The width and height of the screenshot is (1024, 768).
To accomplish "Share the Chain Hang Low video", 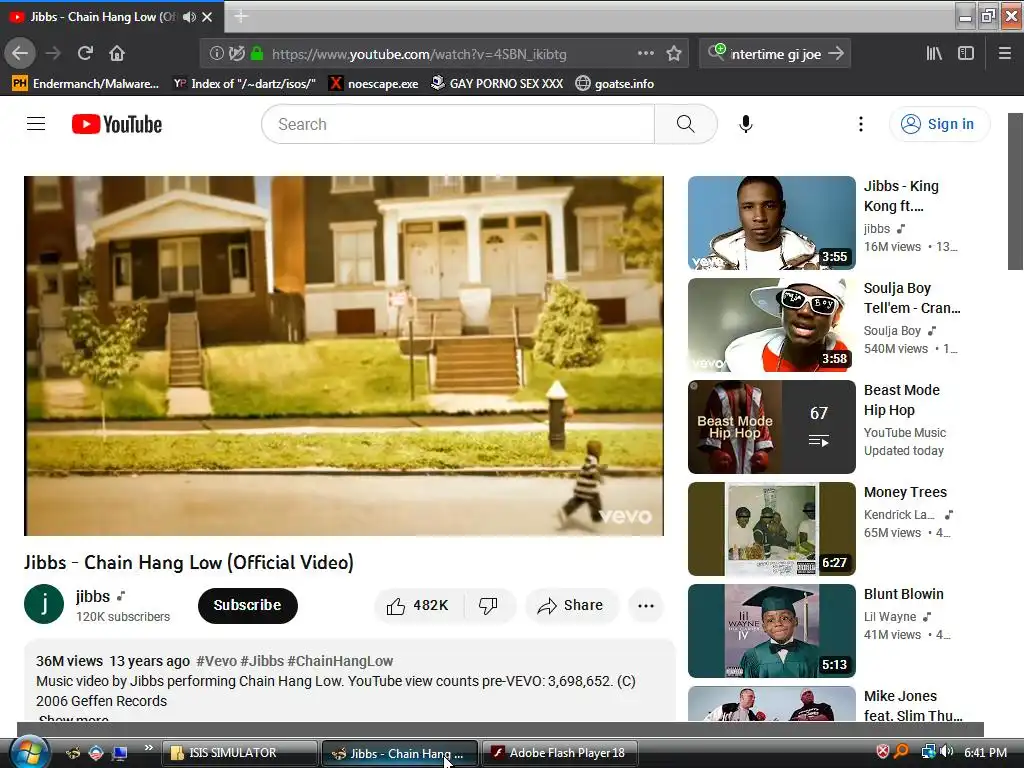I will pos(570,605).
